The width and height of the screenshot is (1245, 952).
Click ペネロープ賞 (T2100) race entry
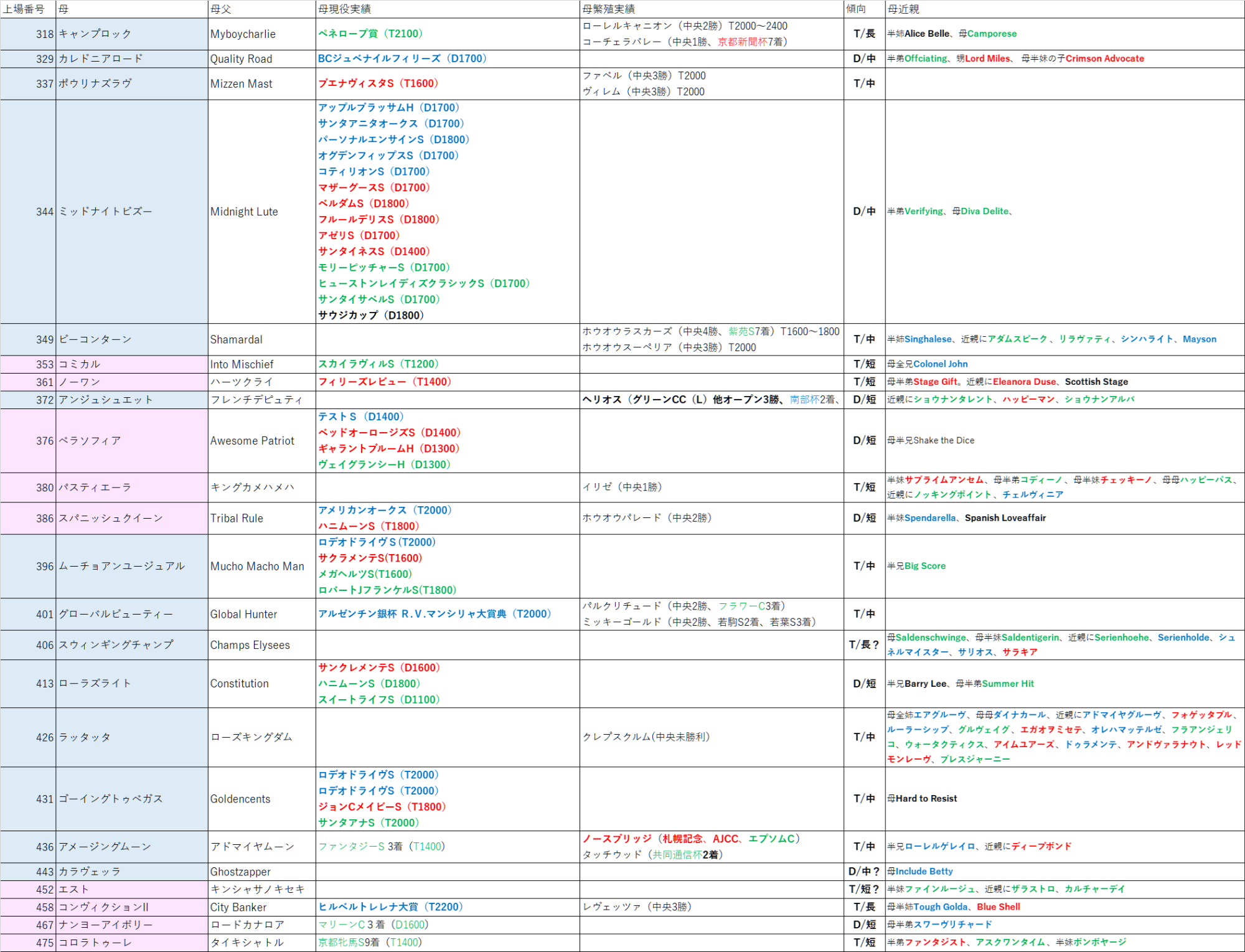click(x=370, y=34)
